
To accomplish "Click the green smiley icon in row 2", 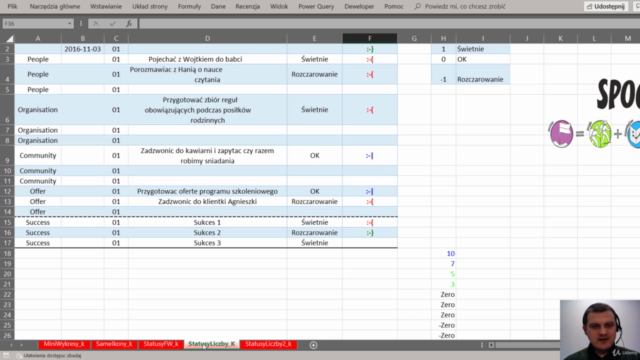I will tap(370, 49).
